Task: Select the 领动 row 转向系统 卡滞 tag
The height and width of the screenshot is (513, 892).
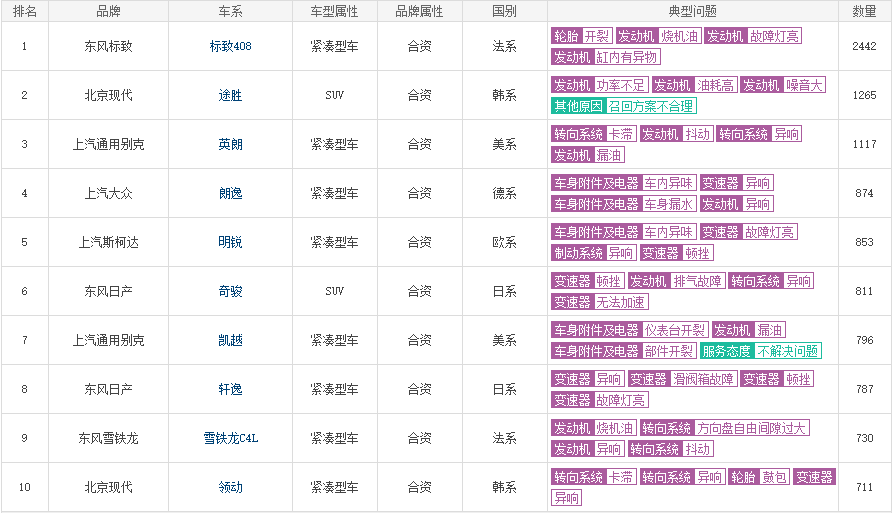Action: click(x=594, y=476)
